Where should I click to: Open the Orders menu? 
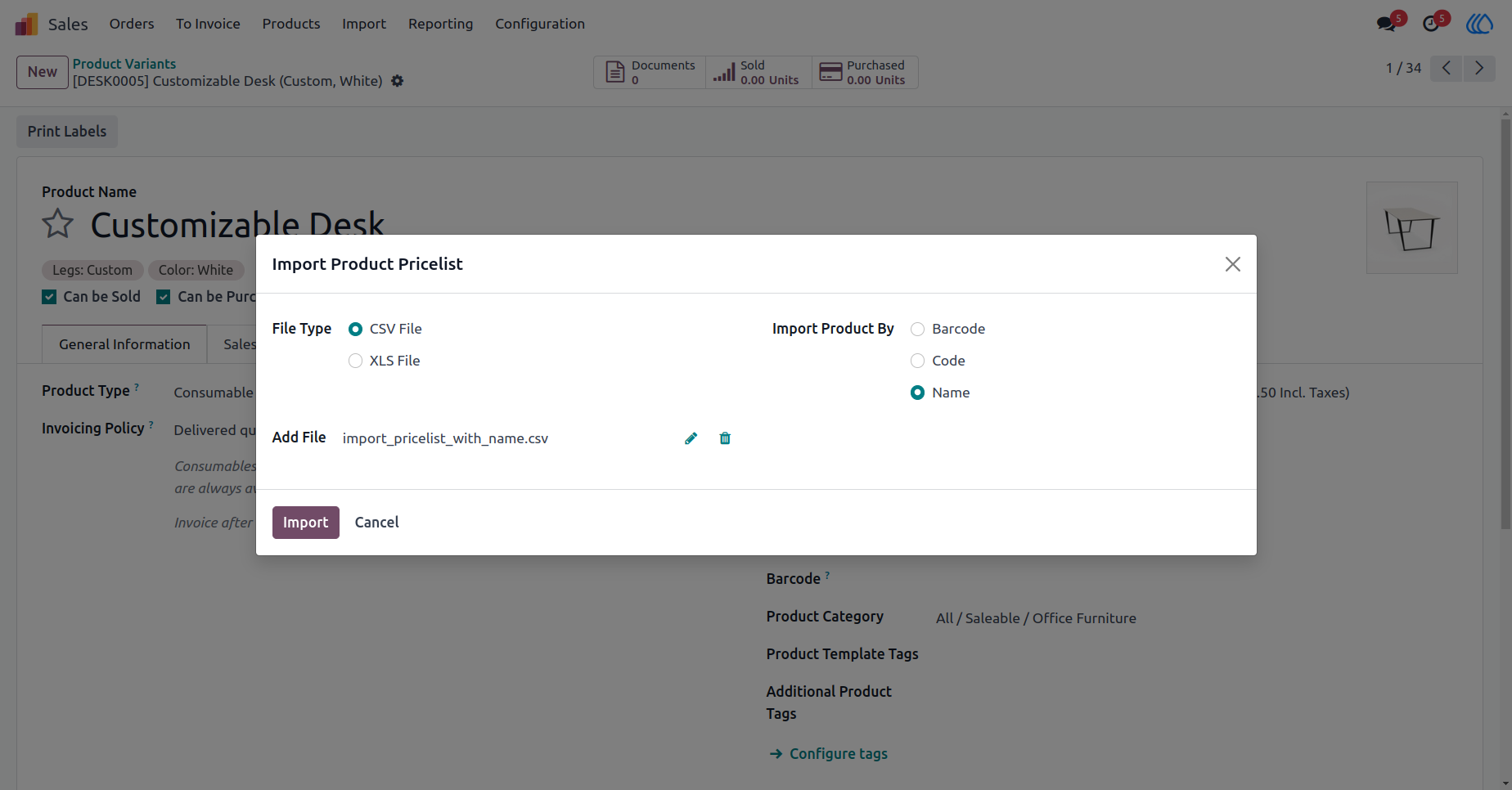click(x=132, y=24)
